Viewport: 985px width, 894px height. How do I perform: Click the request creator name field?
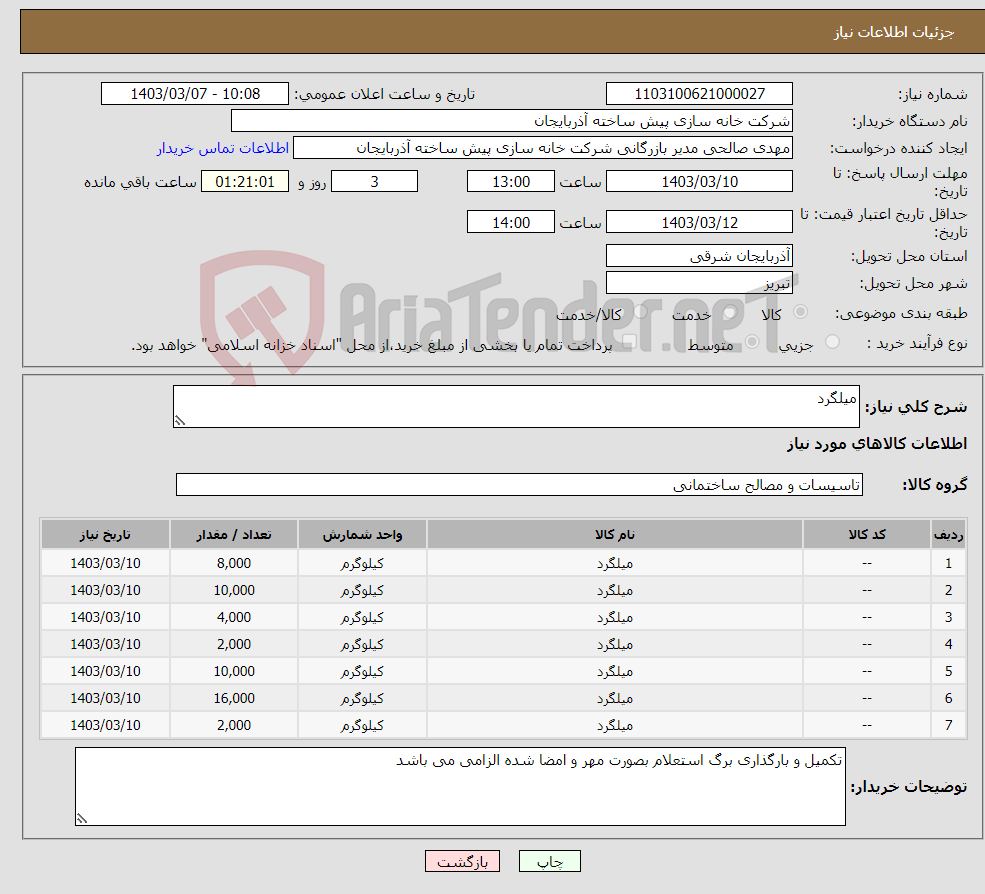pos(543,148)
